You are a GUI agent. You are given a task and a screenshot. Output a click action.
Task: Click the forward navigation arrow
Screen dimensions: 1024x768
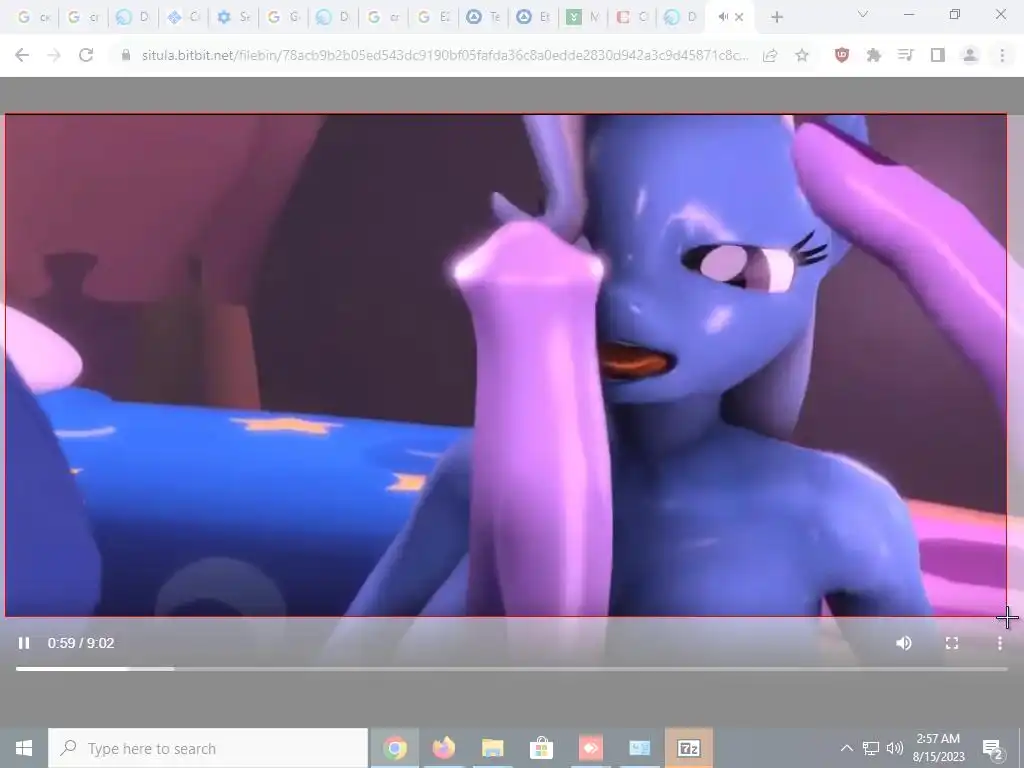pyautogui.click(x=54, y=56)
